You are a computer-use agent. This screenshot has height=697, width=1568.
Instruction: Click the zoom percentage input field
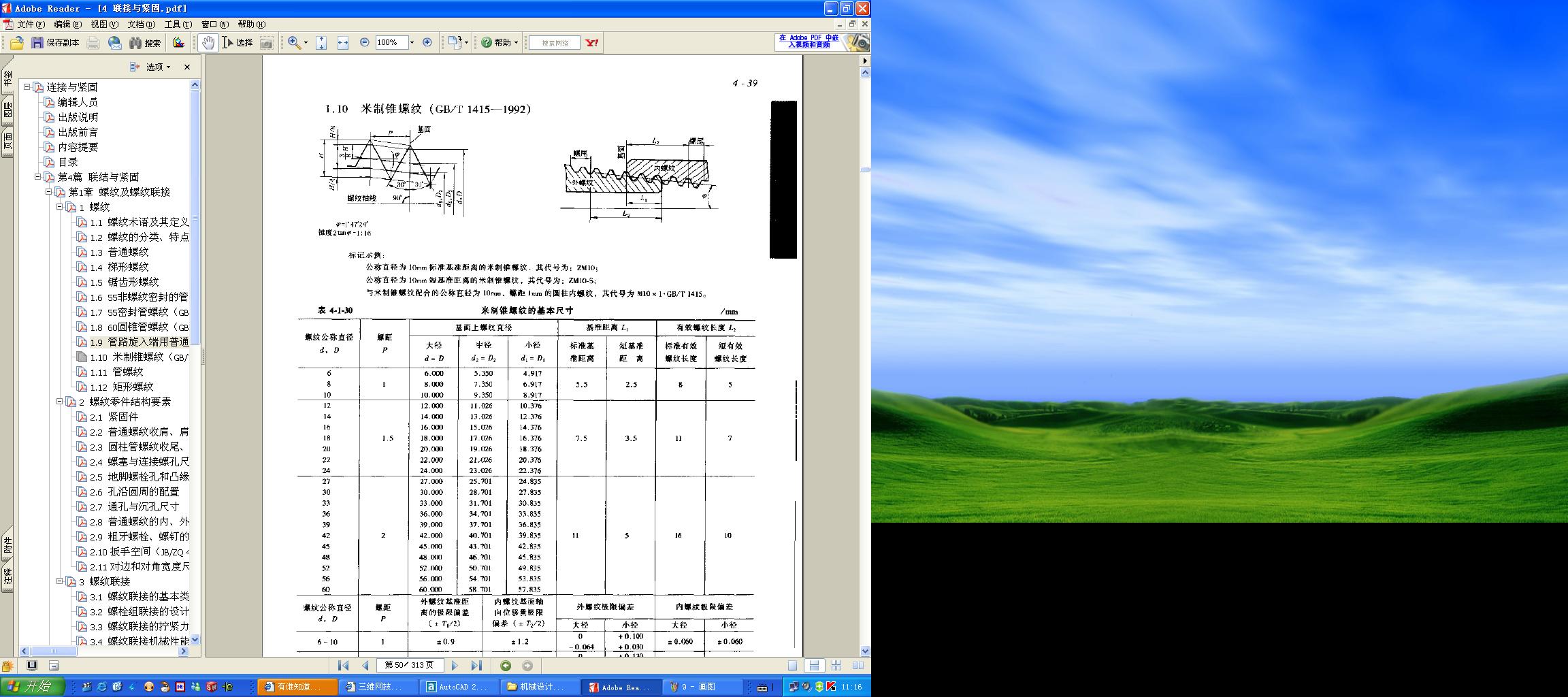pyautogui.click(x=391, y=43)
